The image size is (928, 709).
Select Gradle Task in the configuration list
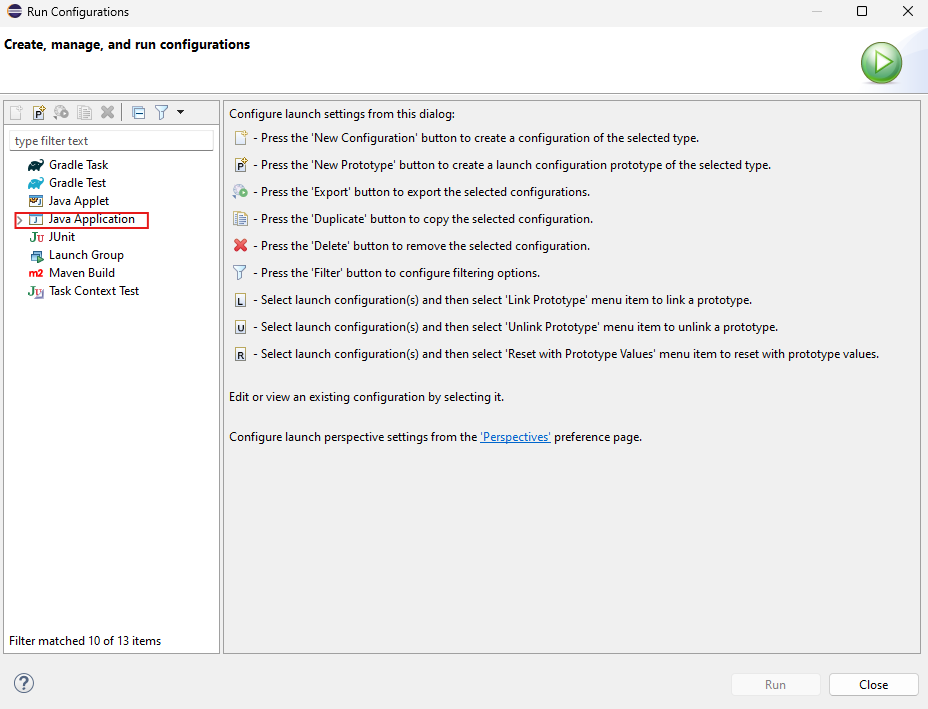click(78, 165)
